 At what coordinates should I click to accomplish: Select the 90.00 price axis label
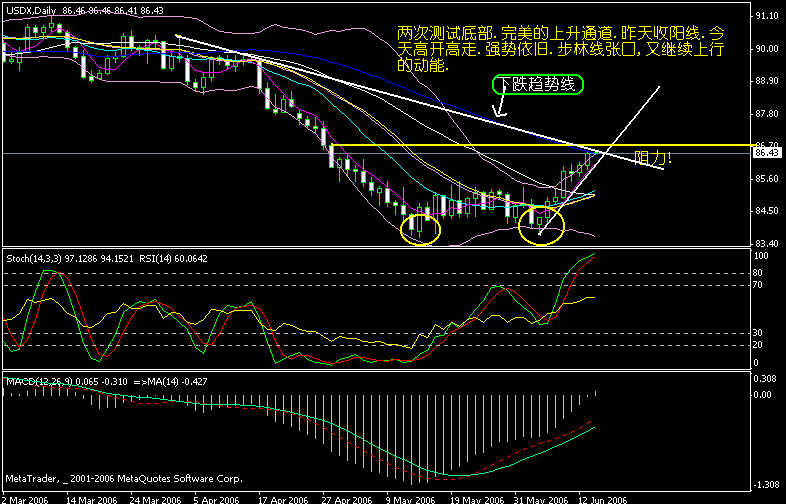point(767,49)
